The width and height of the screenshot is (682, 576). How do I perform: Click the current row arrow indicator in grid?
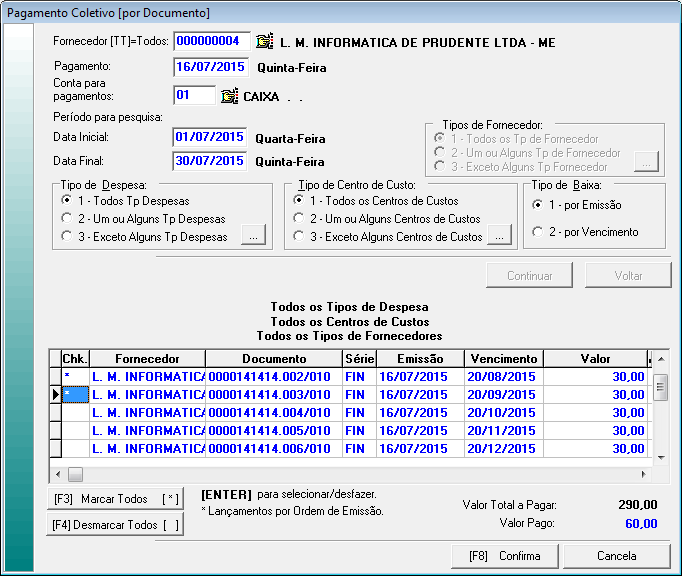pyautogui.click(x=55, y=395)
